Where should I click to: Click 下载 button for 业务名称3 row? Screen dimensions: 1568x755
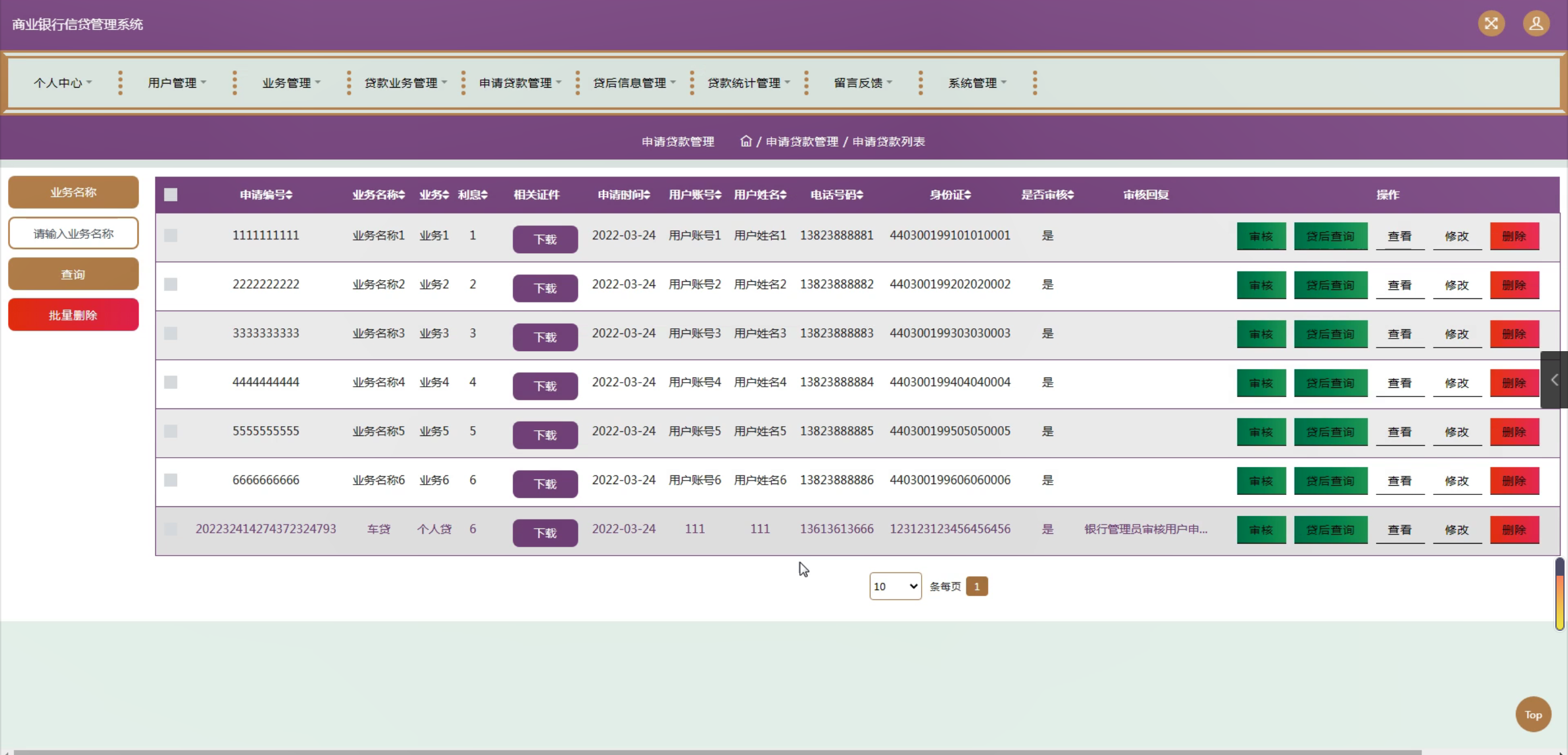coord(545,337)
